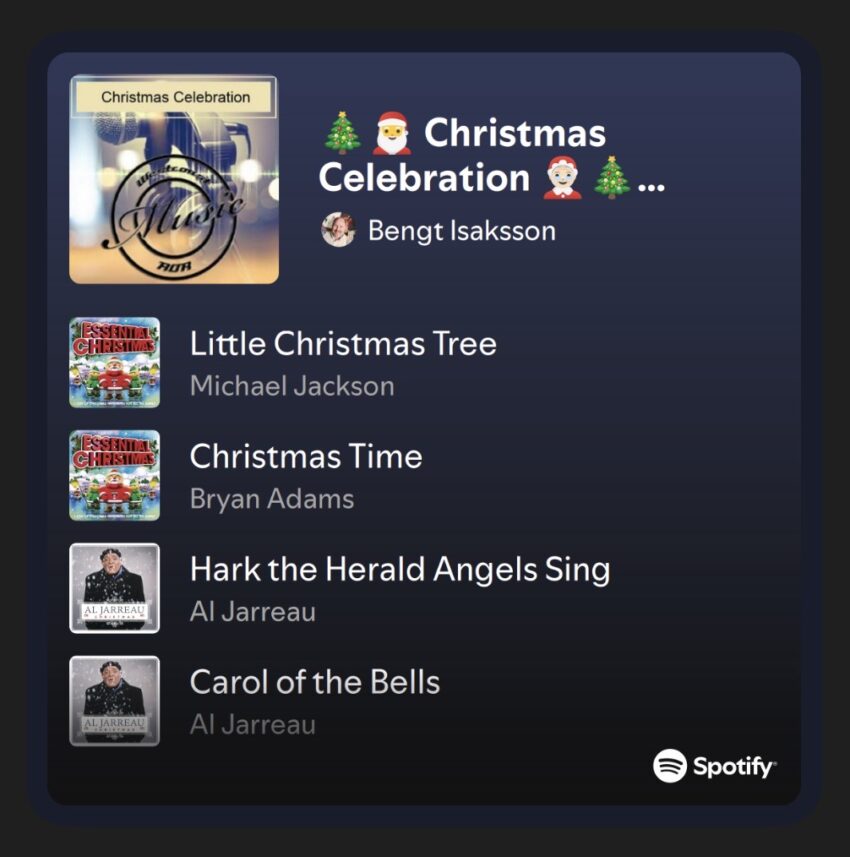Open Al Jarreau under Hark the Herald
Image resolution: width=850 pixels, height=857 pixels.
pyautogui.click(x=253, y=612)
